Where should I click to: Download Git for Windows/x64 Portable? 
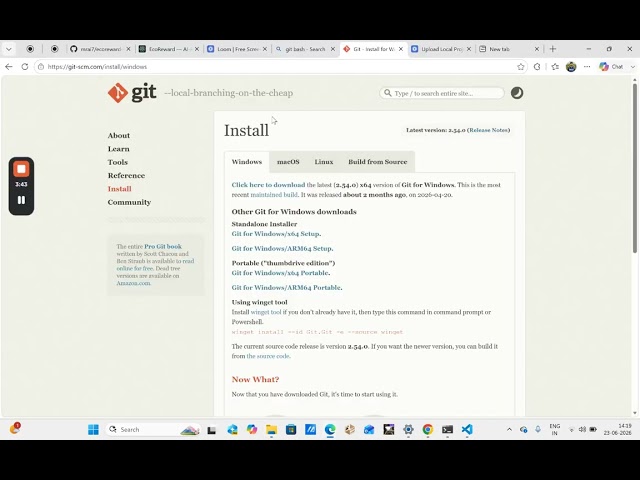280,273
